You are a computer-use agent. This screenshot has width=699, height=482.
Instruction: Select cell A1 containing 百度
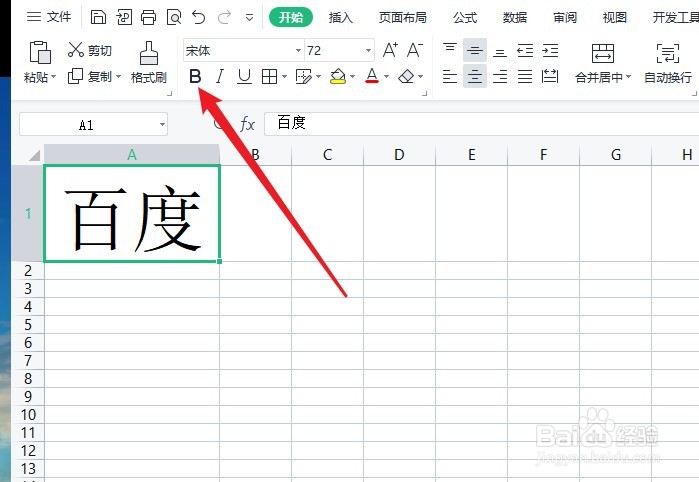132,213
